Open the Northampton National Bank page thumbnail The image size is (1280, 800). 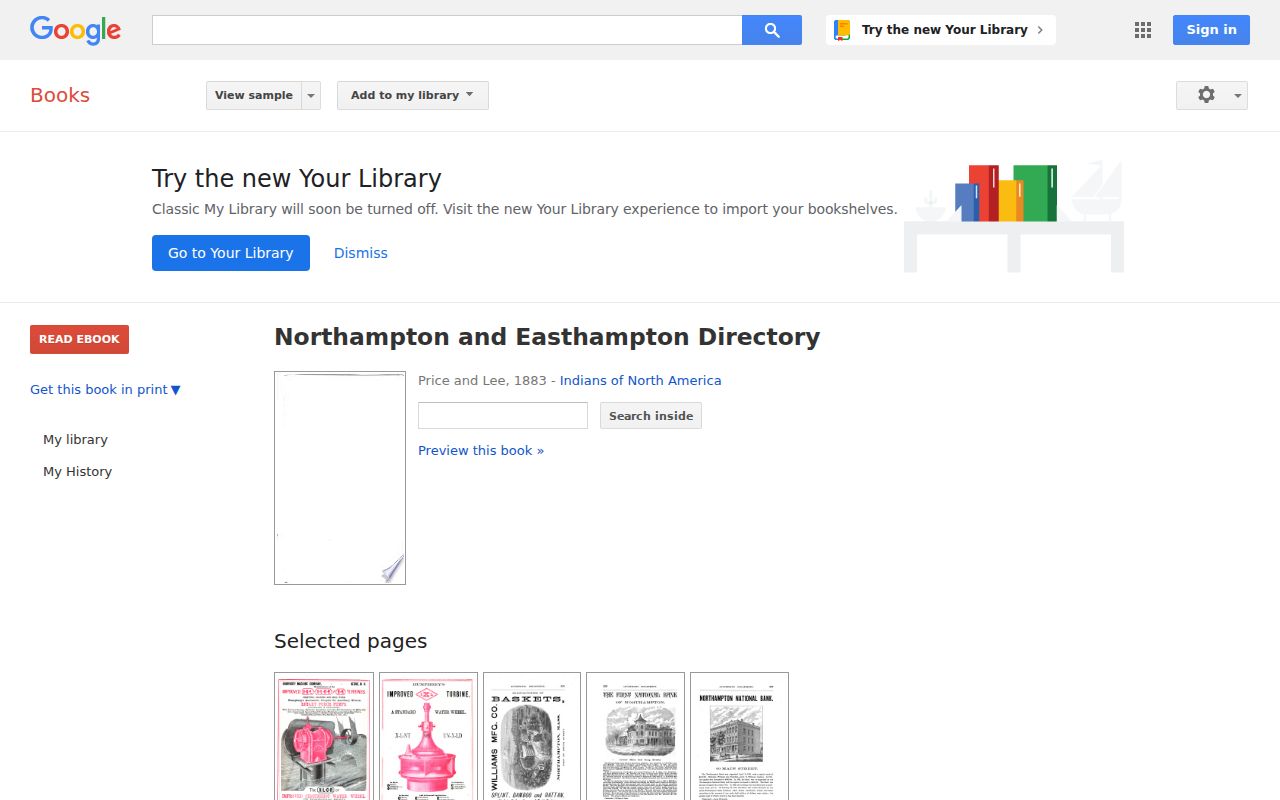click(739, 736)
